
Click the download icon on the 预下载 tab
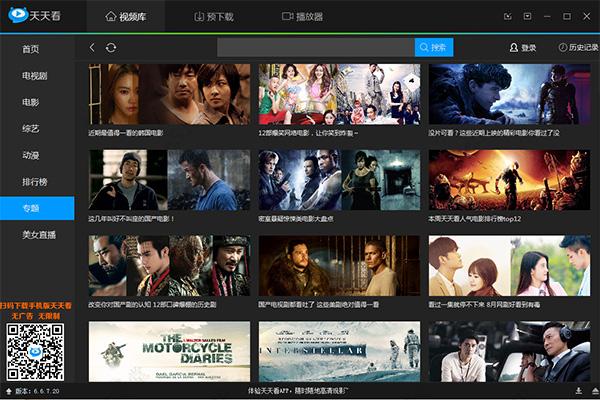pyautogui.click(x=199, y=16)
